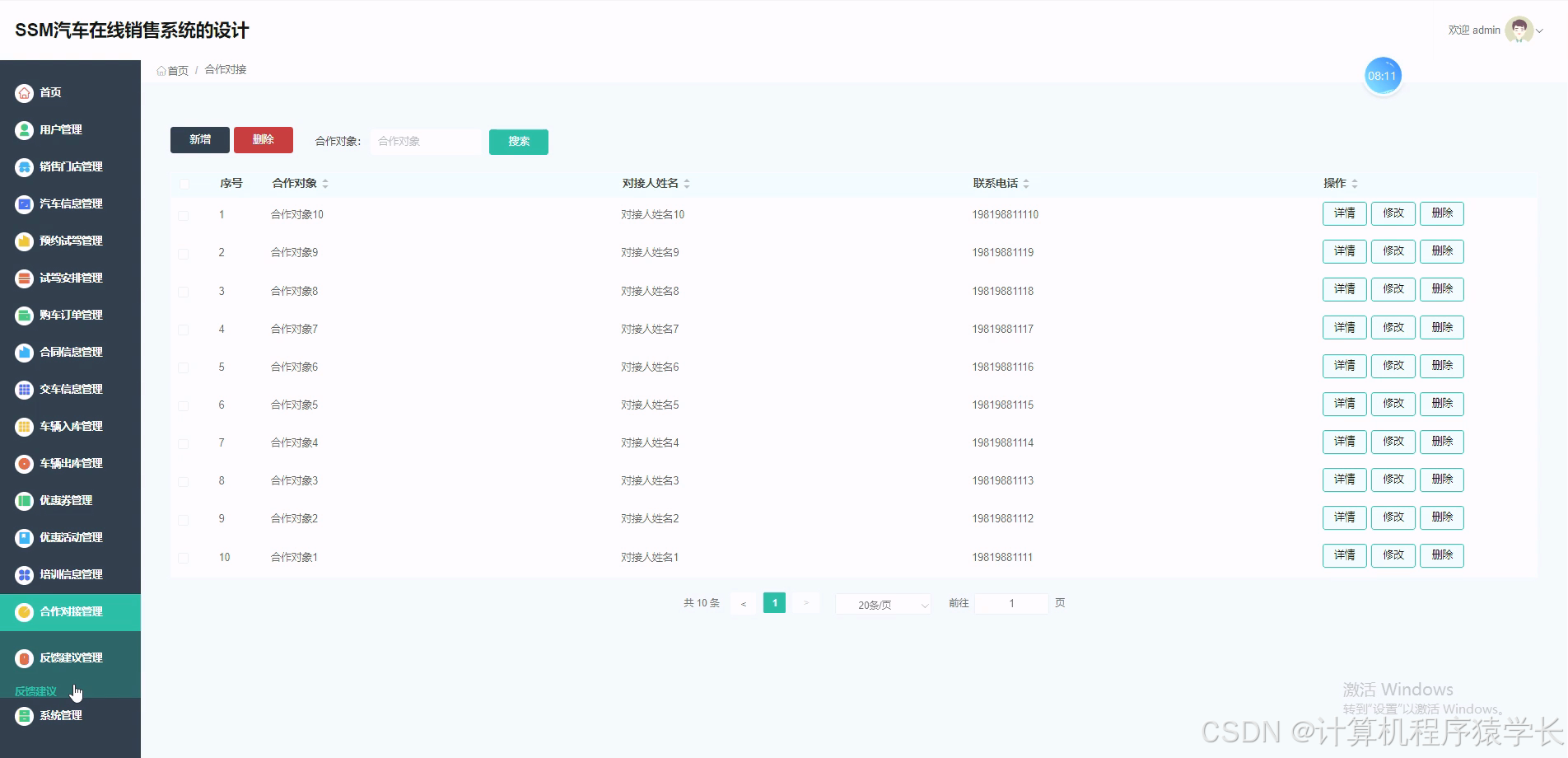1568x758 pixels.
Task: Click the admin avatar picture
Action: point(1519,30)
